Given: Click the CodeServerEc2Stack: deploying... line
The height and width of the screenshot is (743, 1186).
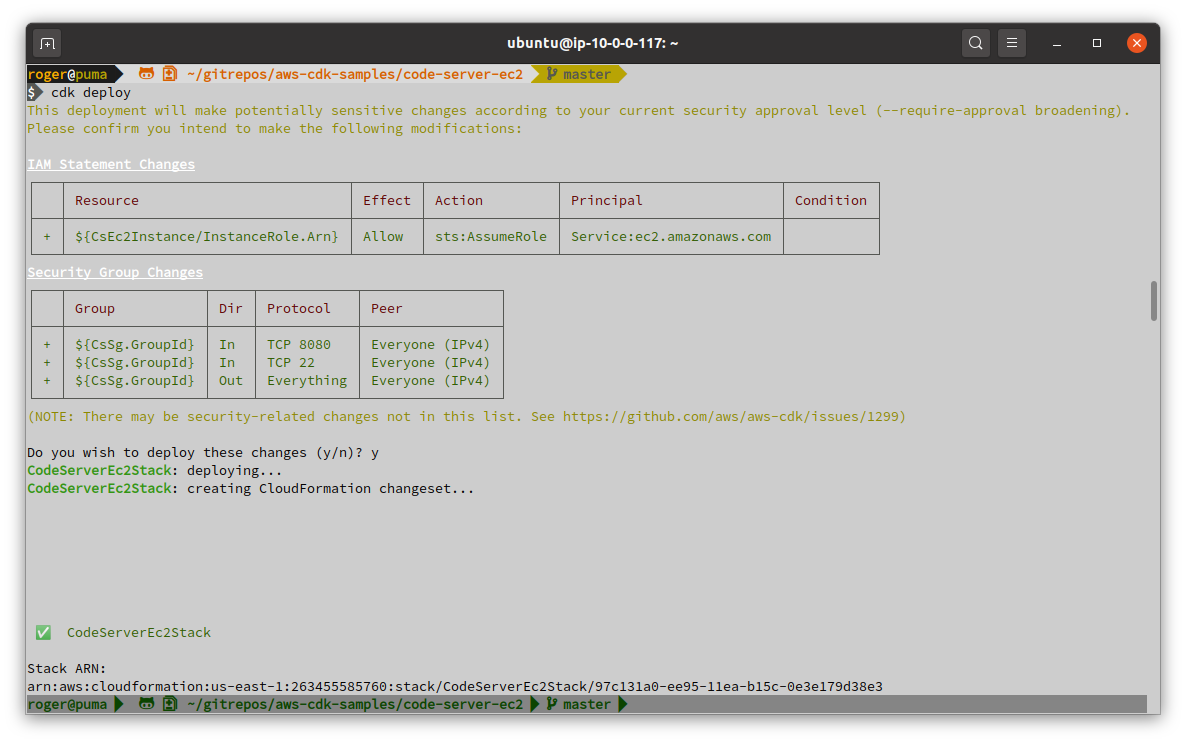Looking at the screenshot, I should (x=154, y=471).
